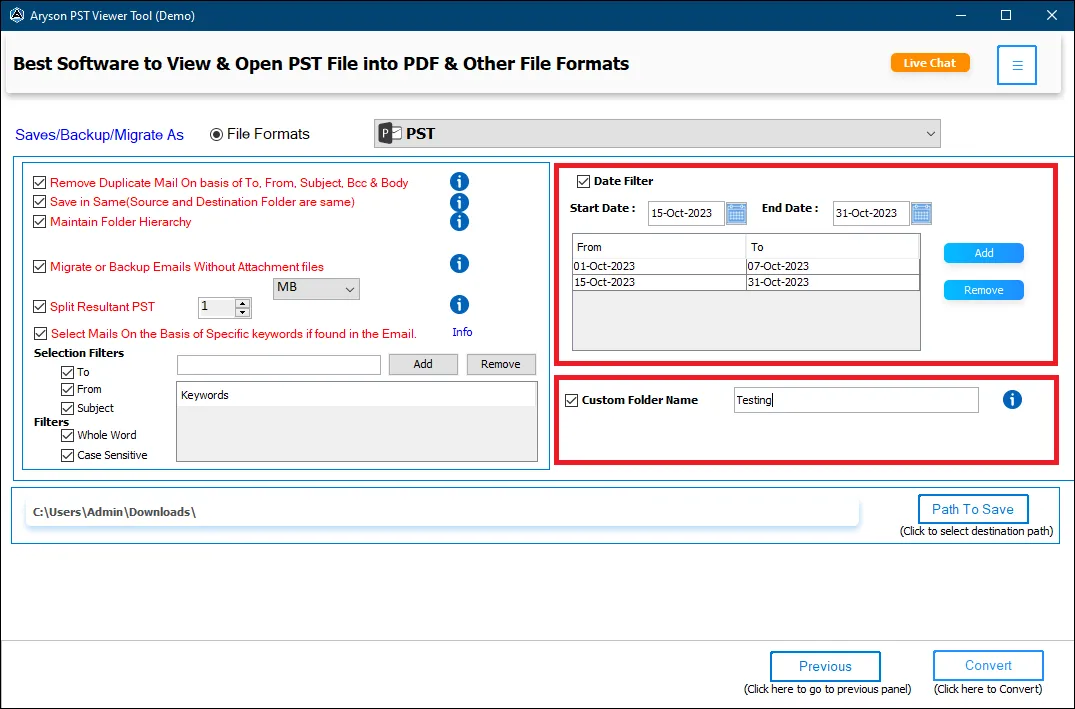Click Path To Save button
The height and width of the screenshot is (709, 1075).
[973, 509]
